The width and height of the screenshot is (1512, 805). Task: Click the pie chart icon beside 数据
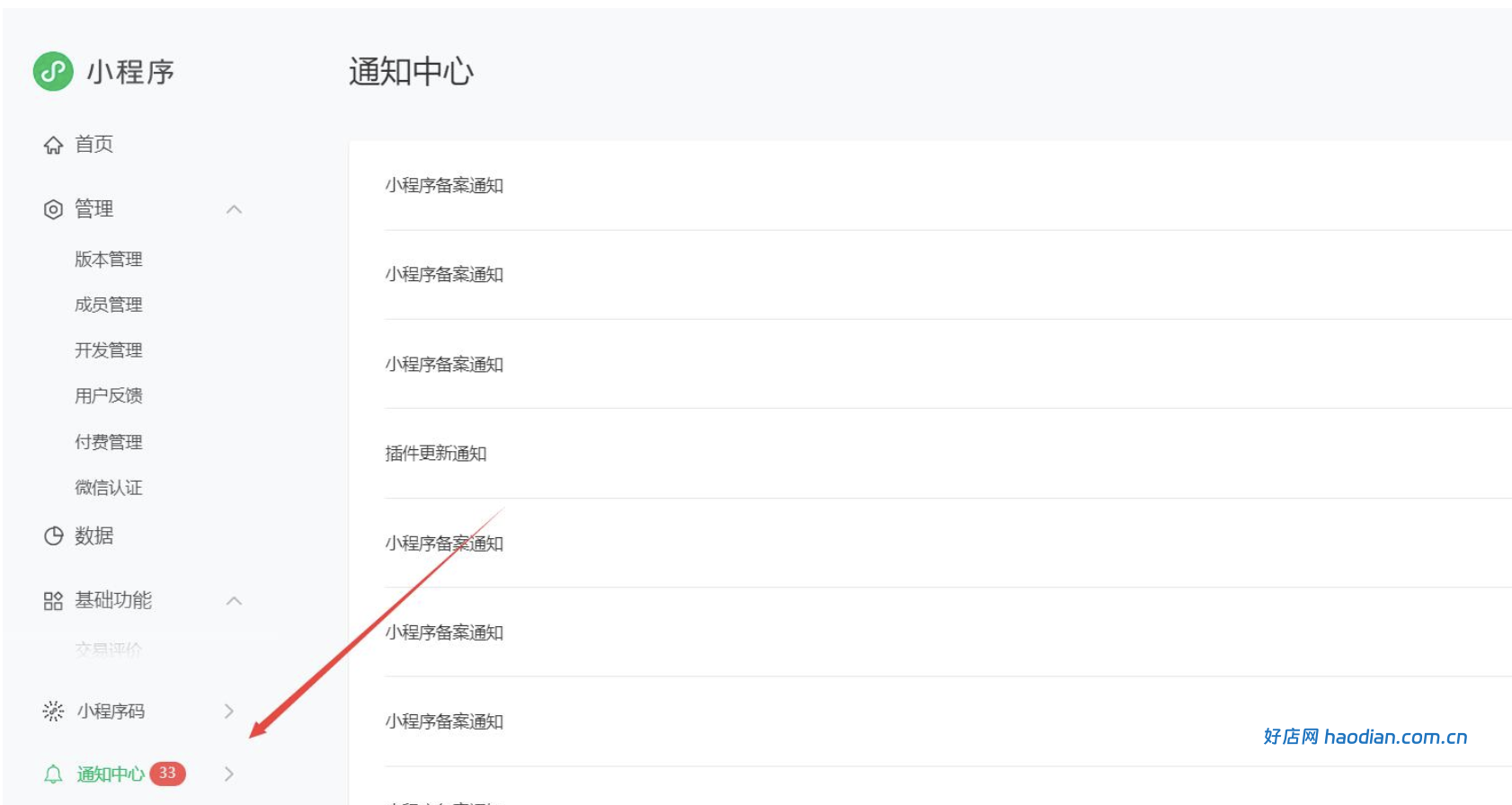click(x=53, y=536)
